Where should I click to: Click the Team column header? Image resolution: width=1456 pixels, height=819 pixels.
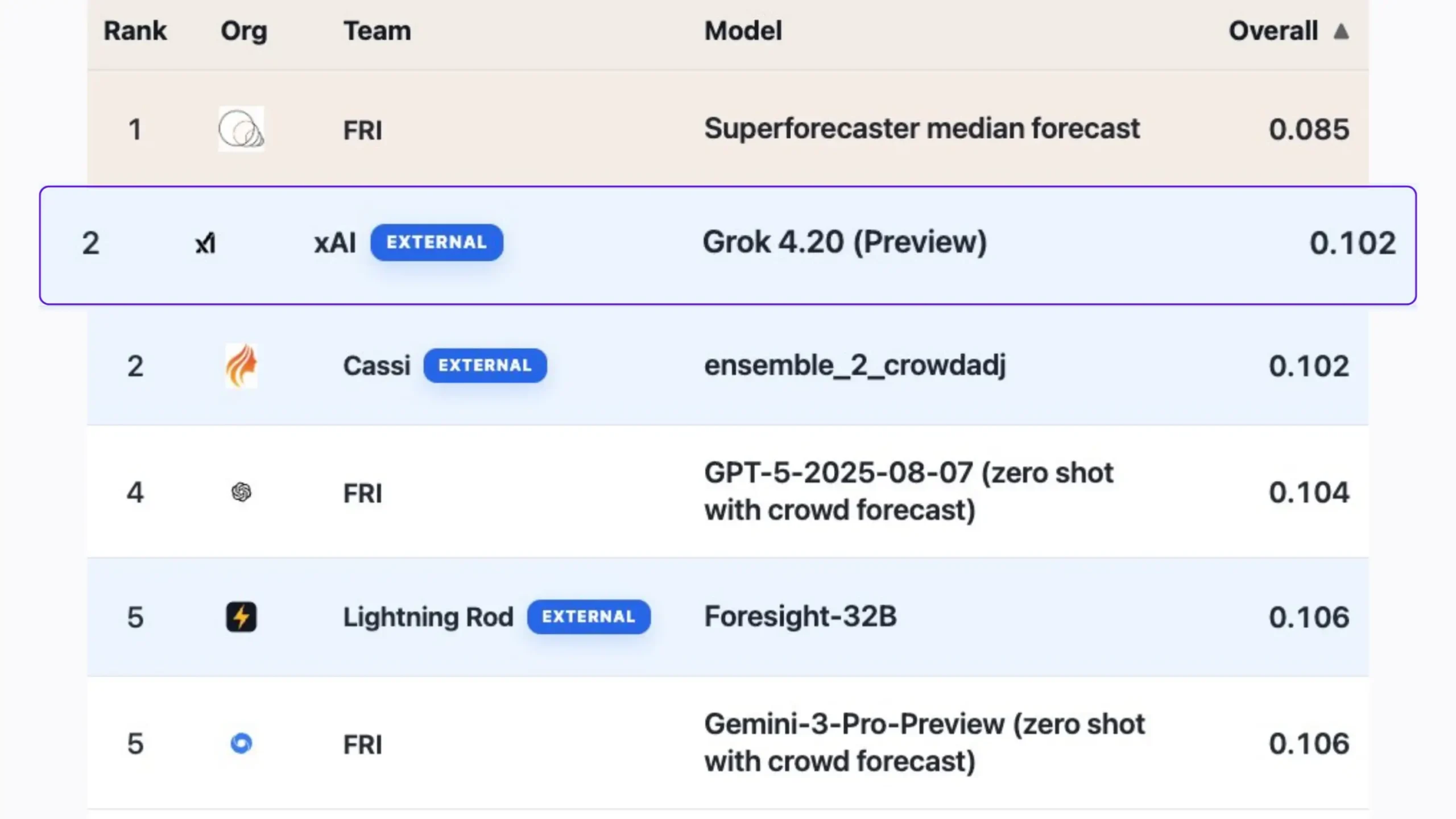coord(377,31)
